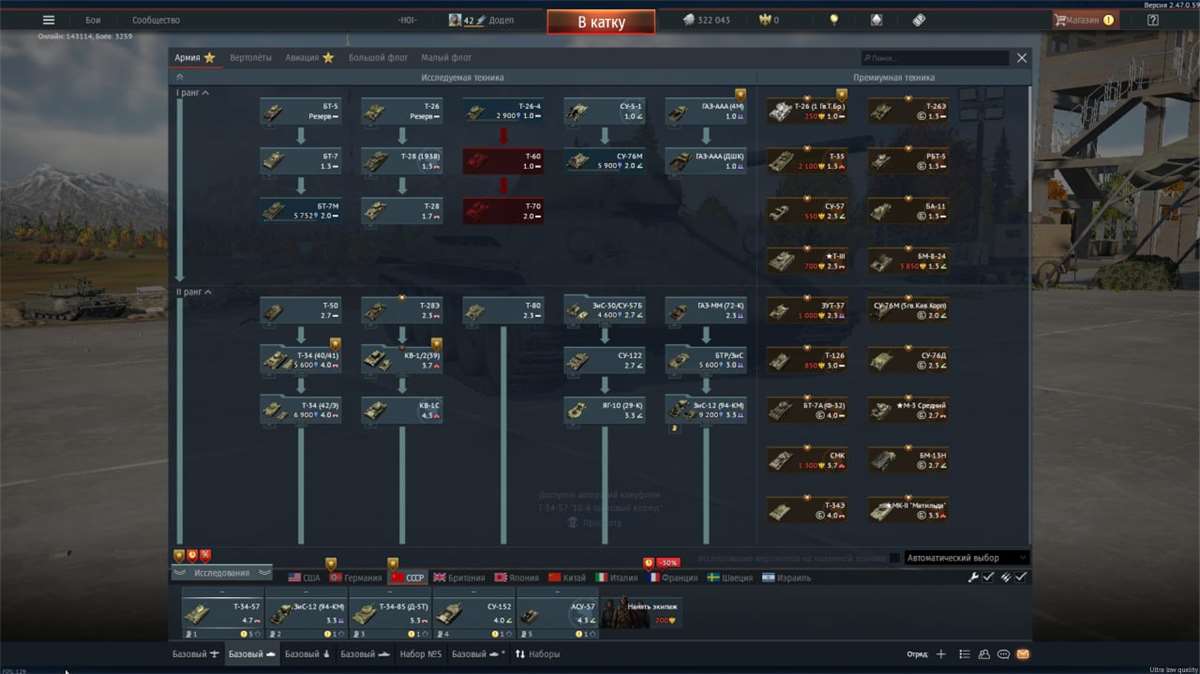Select the premium Т-35 tank
The image size is (1200, 674).
pos(807,161)
